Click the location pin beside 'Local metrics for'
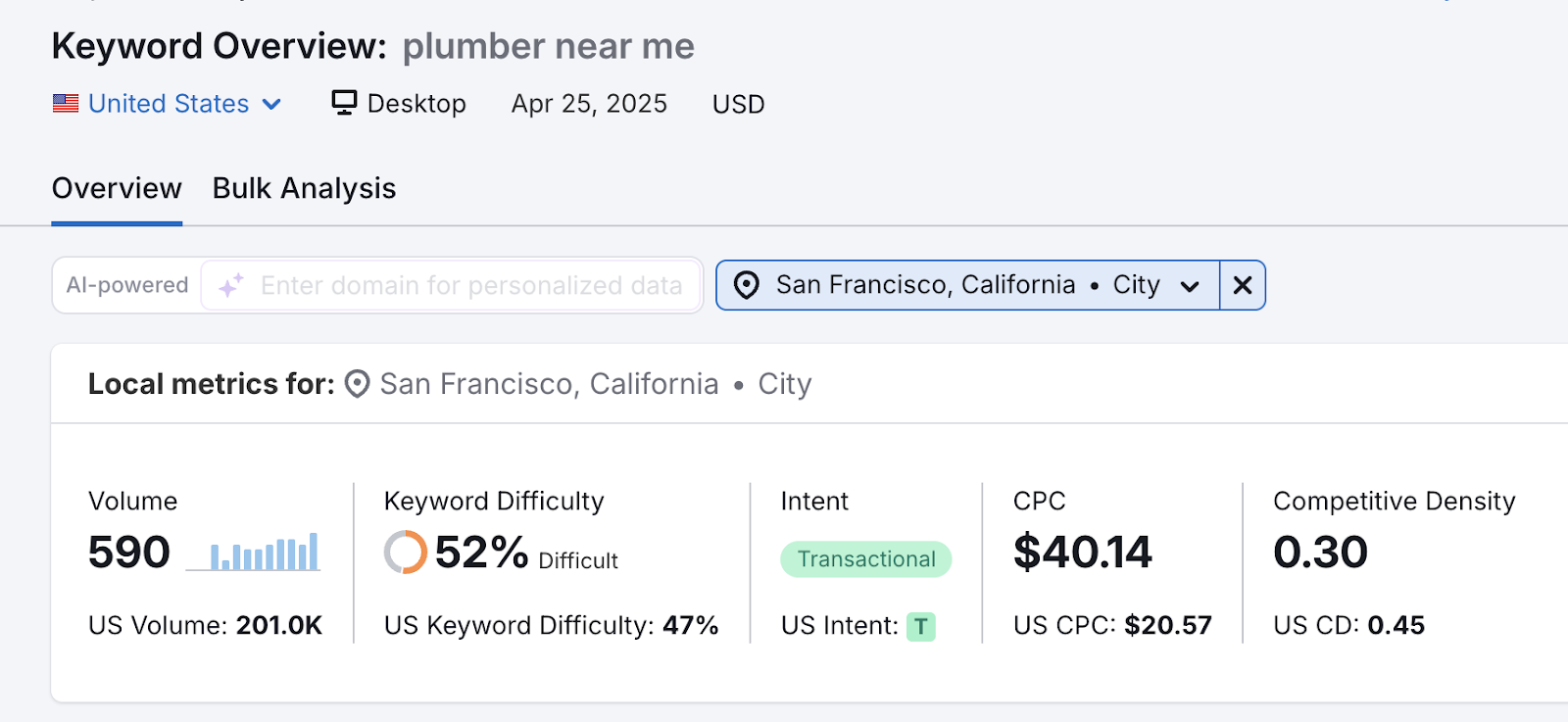This screenshot has width=1568, height=722. click(357, 383)
